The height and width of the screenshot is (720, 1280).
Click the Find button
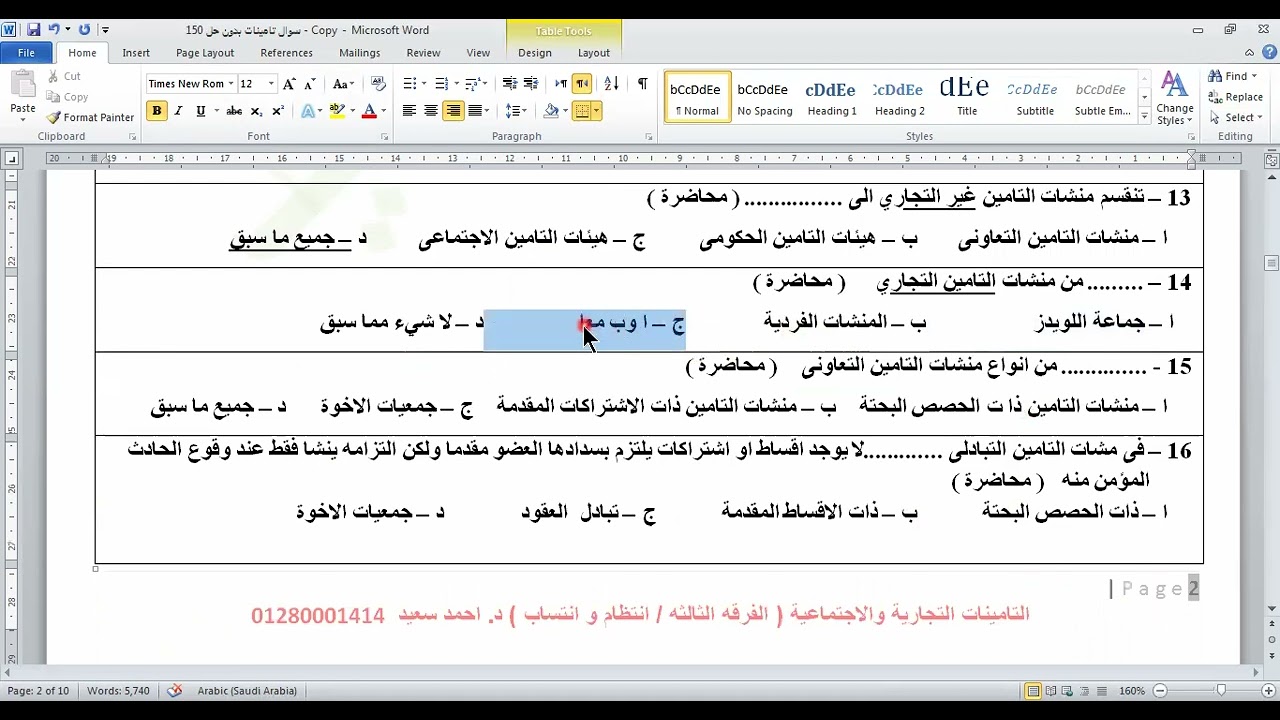pos(1233,76)
